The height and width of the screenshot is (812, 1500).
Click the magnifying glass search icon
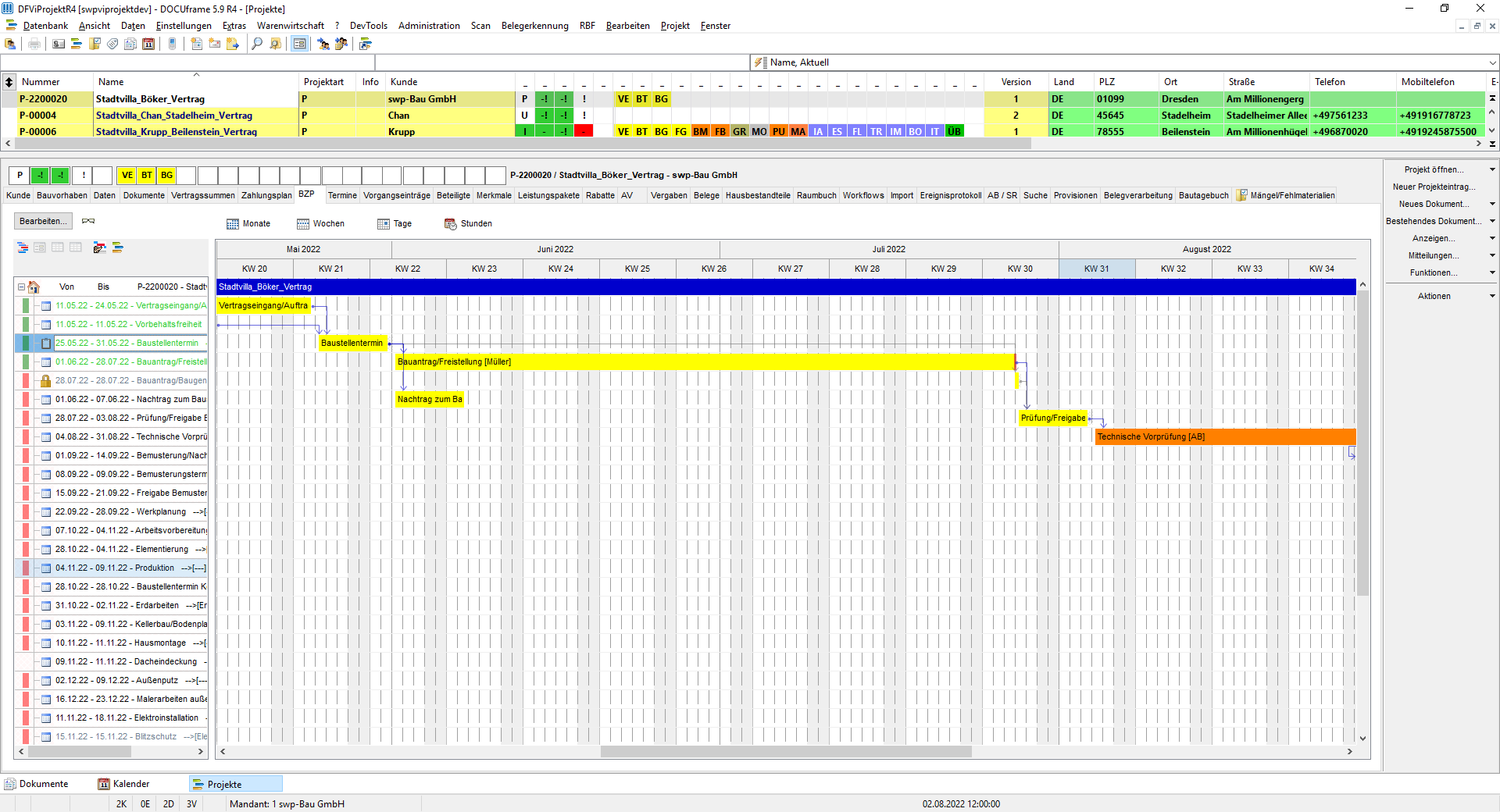pyautogui.click(x=257, y=44)
